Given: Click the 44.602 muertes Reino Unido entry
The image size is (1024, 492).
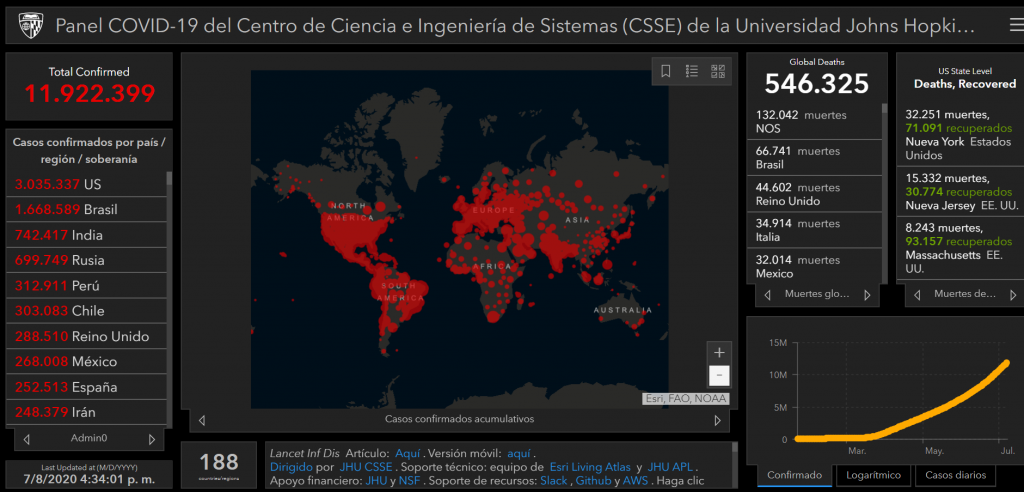Looking at the screenshot, I should coord(814,193).
